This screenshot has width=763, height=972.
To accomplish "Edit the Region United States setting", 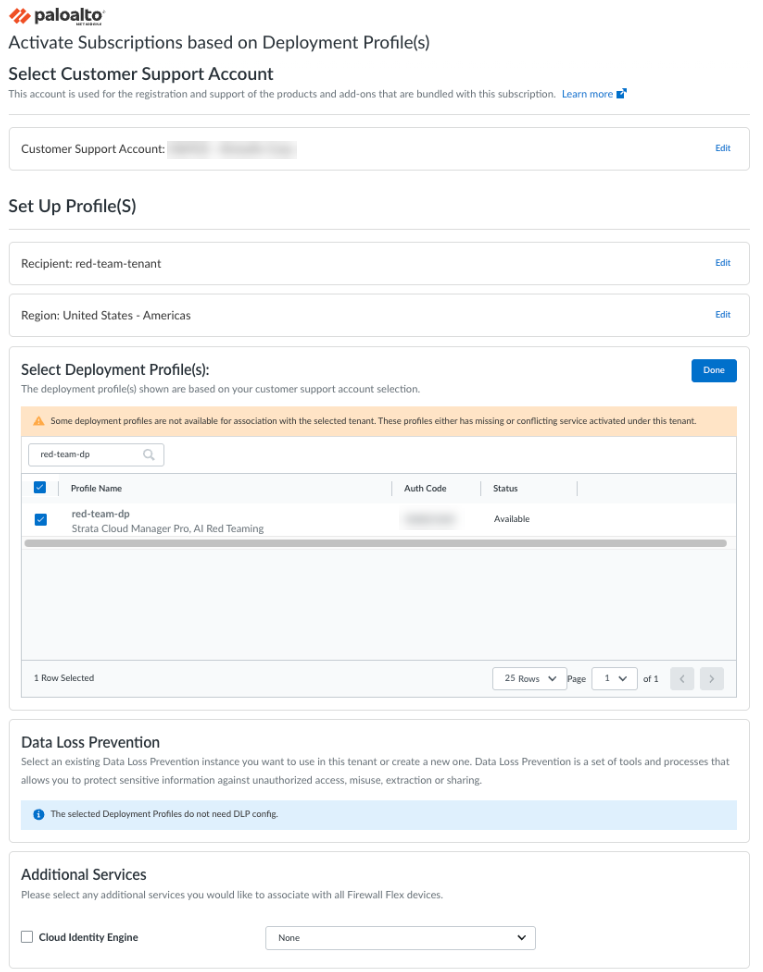I will coord(722,315).
